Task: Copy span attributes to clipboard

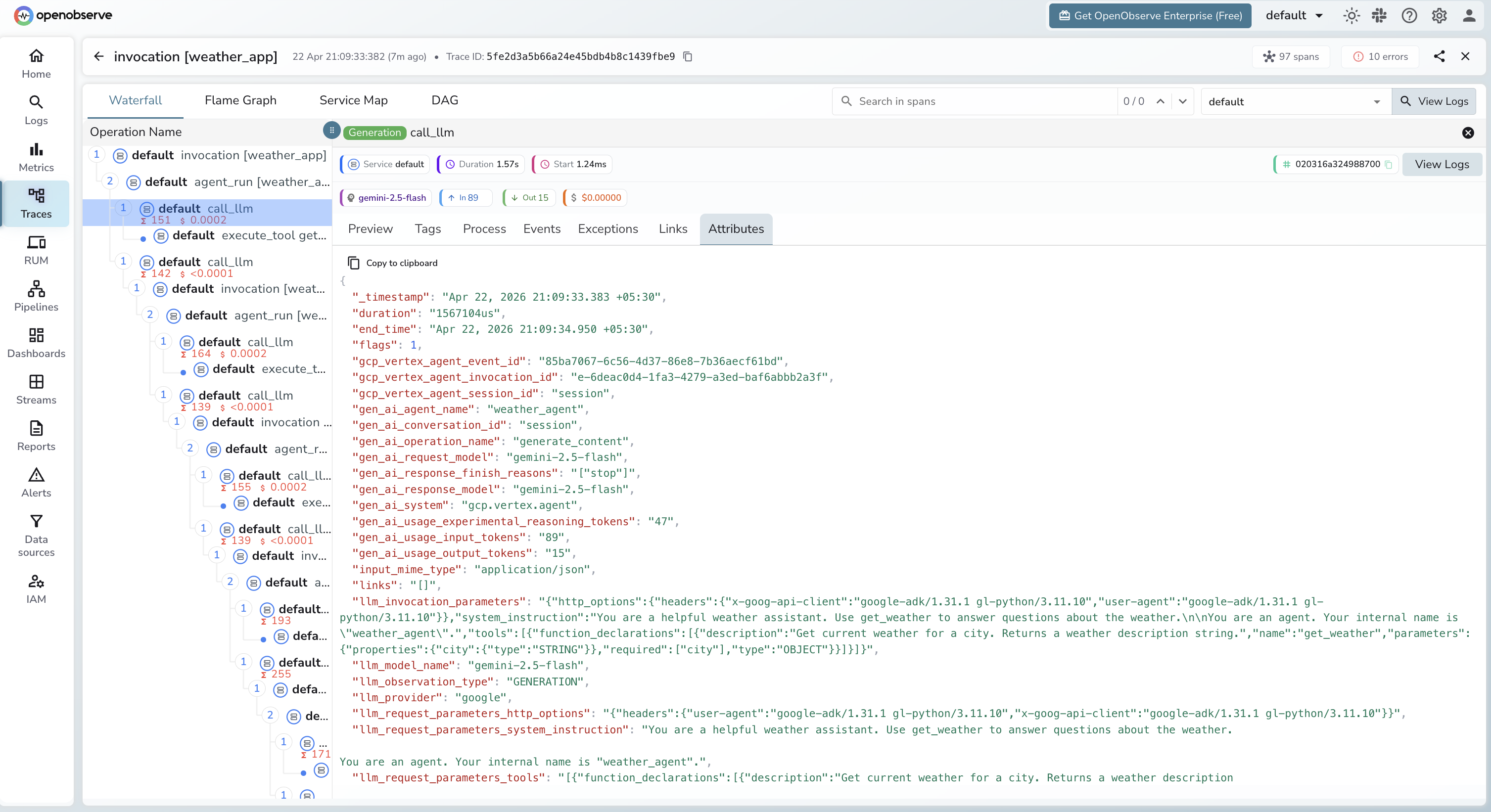Action: pos(393,262)
